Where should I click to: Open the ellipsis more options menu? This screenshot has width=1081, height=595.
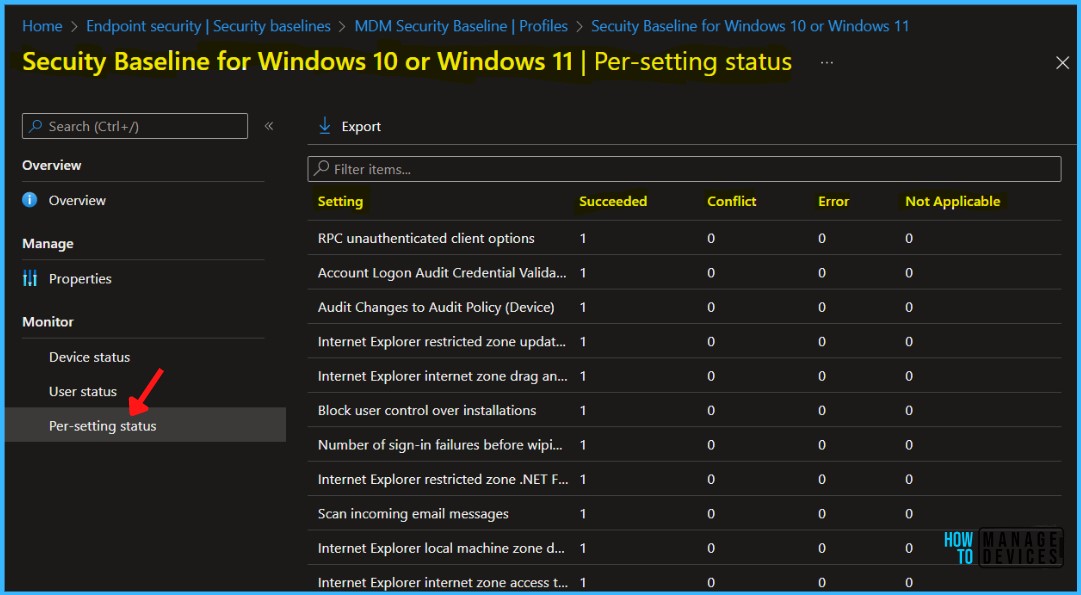coord(827,62)
